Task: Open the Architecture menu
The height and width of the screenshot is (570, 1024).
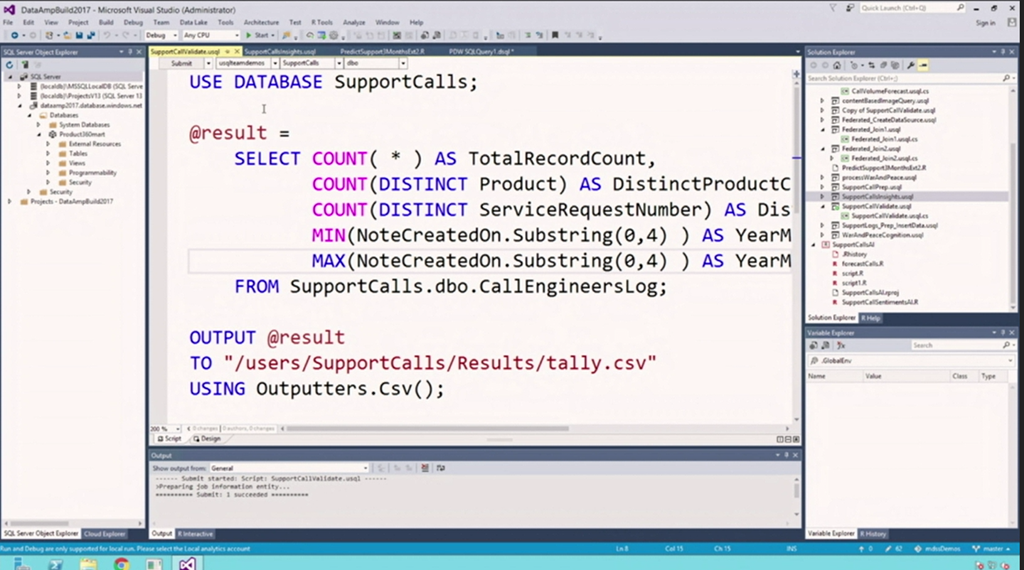Action: point(261,22)
